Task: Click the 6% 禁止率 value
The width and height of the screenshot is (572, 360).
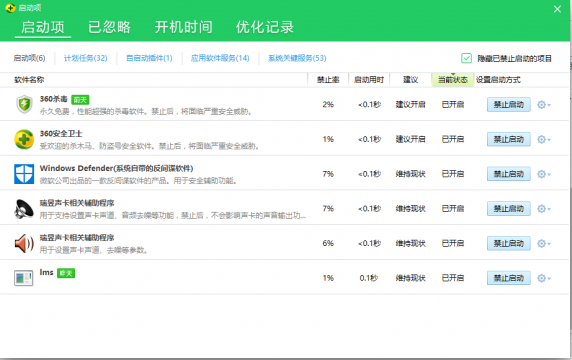Action: (328, 243)
